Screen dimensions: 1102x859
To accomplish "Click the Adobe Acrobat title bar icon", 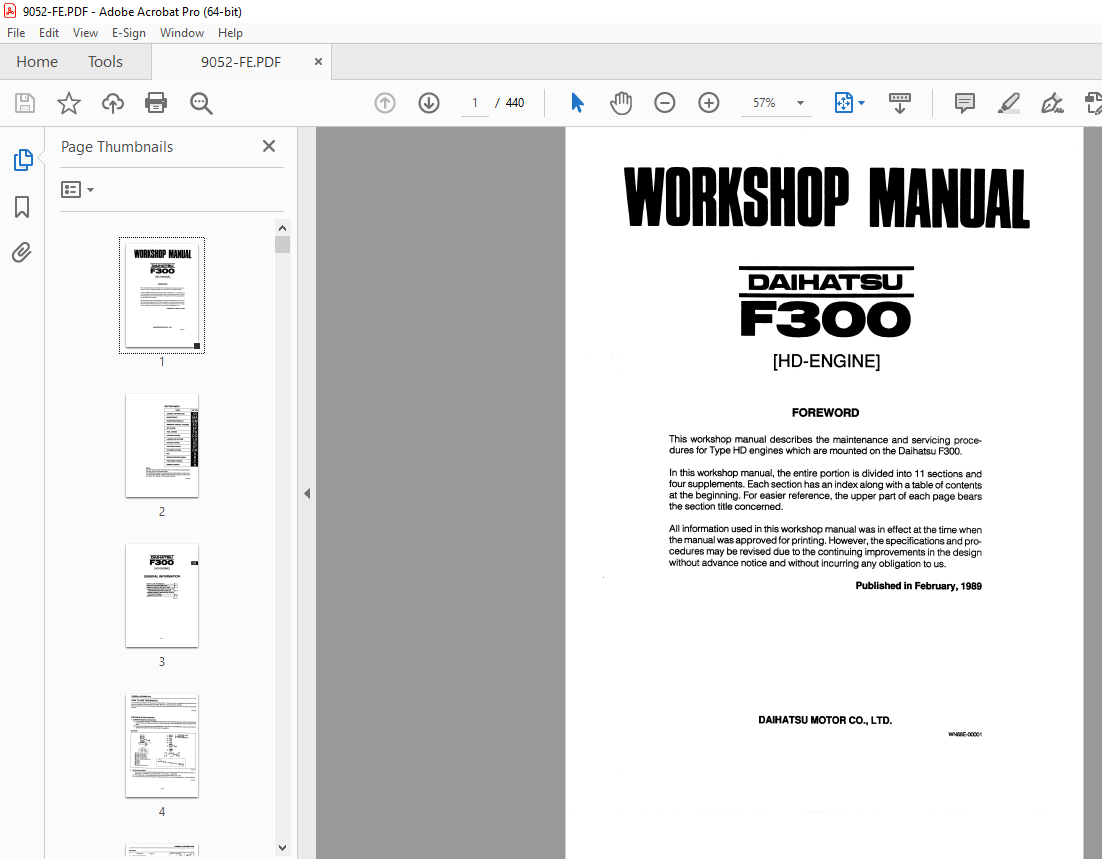I will tap(10, 11).
